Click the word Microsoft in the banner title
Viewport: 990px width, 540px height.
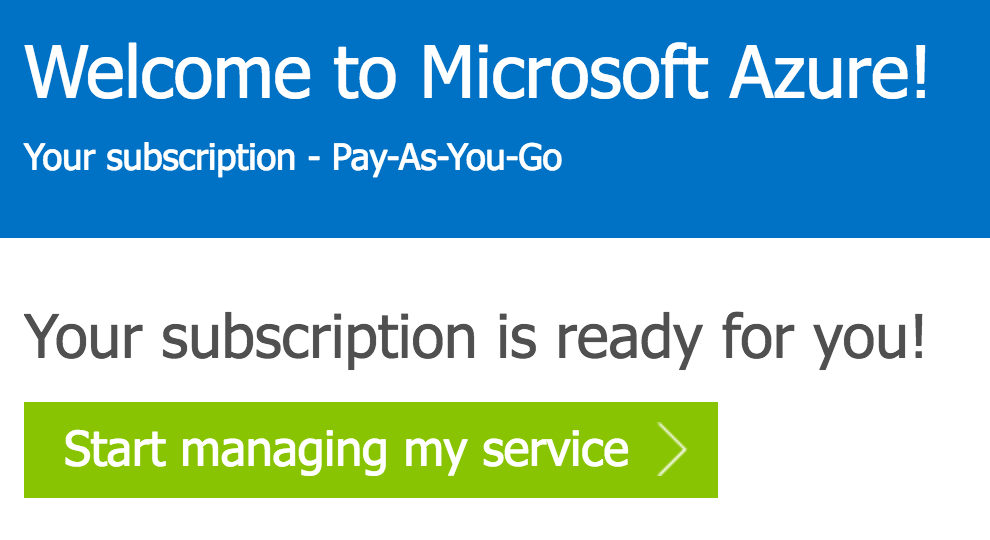[565, 71]
